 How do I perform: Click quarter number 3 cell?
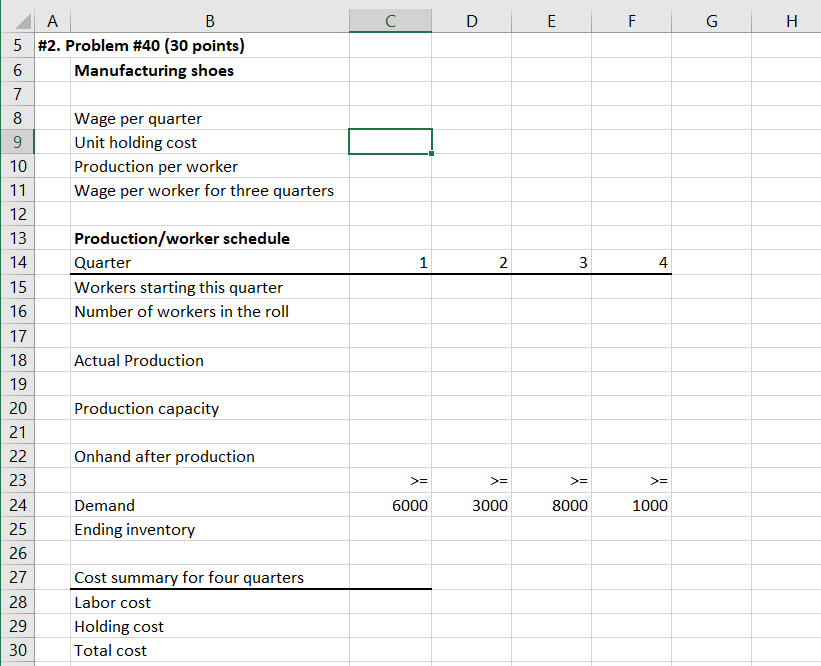(551, 262)
